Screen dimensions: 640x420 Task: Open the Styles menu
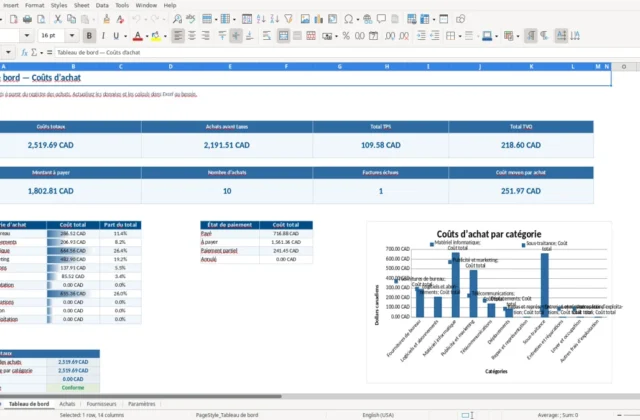(x=59, y=5)
